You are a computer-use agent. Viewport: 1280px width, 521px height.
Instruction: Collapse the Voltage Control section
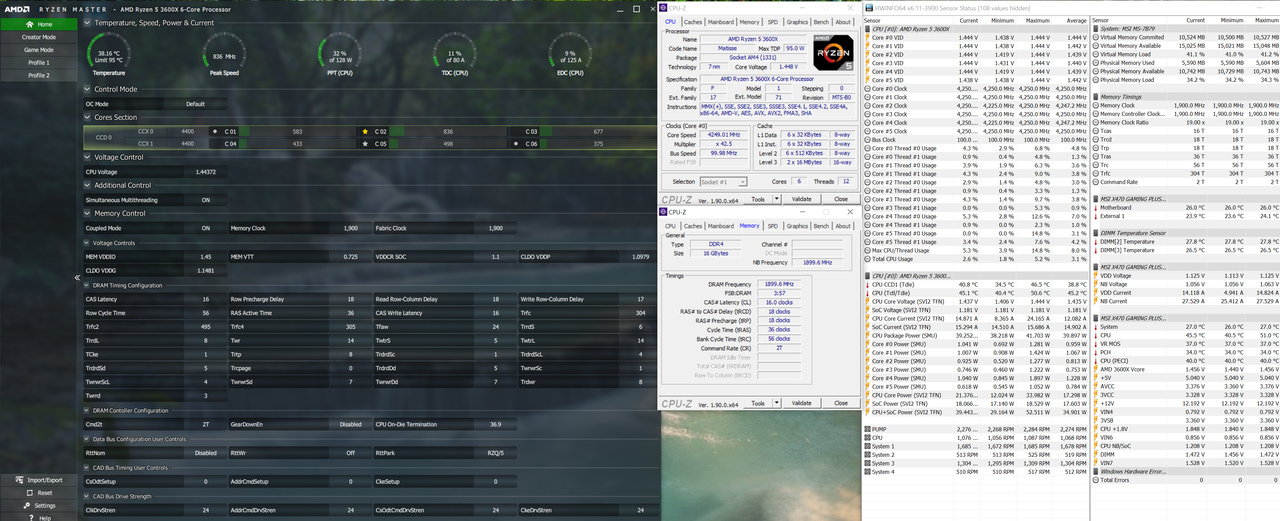click(x=87, y=157)
